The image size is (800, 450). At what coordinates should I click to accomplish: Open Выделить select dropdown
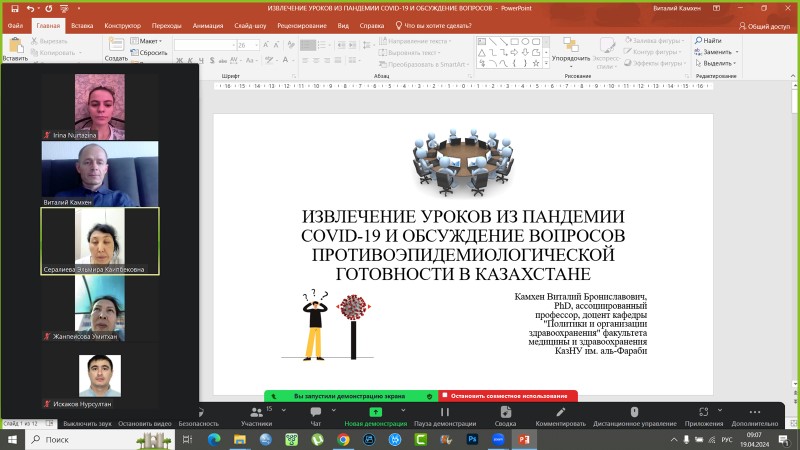[x=715, y=63]
